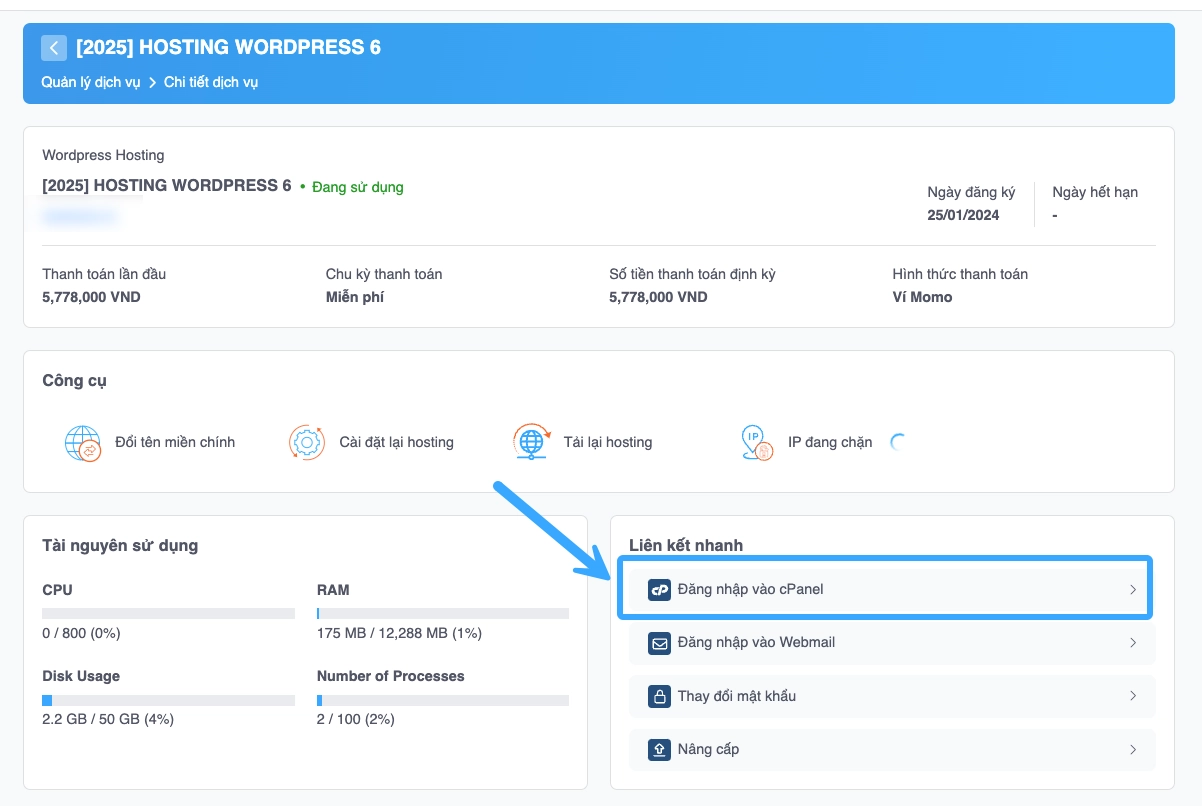This screenshot has height=806, width=1202.
Task: Click the Disk Usage progress bar
Action: [168, 699]
